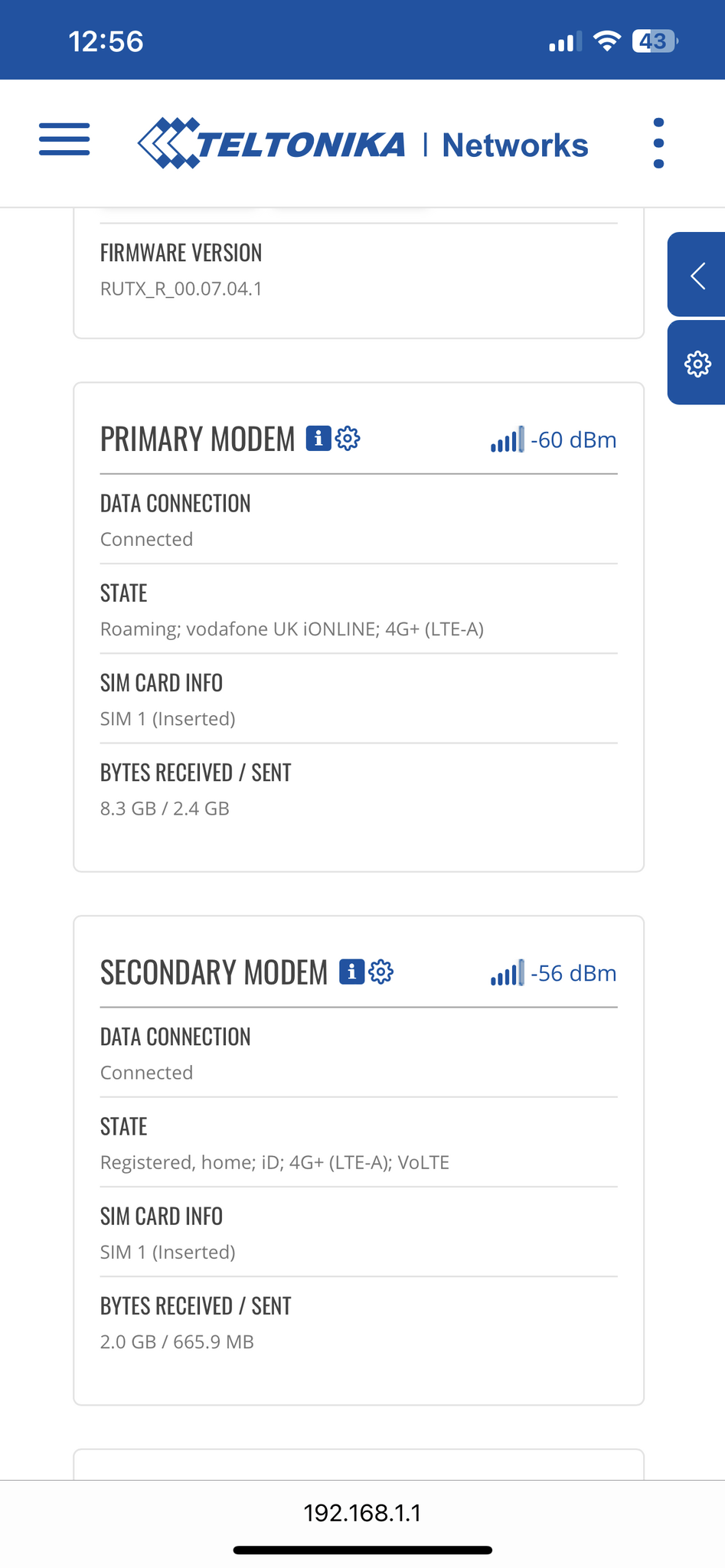Open the three-dot options menu
This screenshot has height=1568, width=725.
[658, 143]
